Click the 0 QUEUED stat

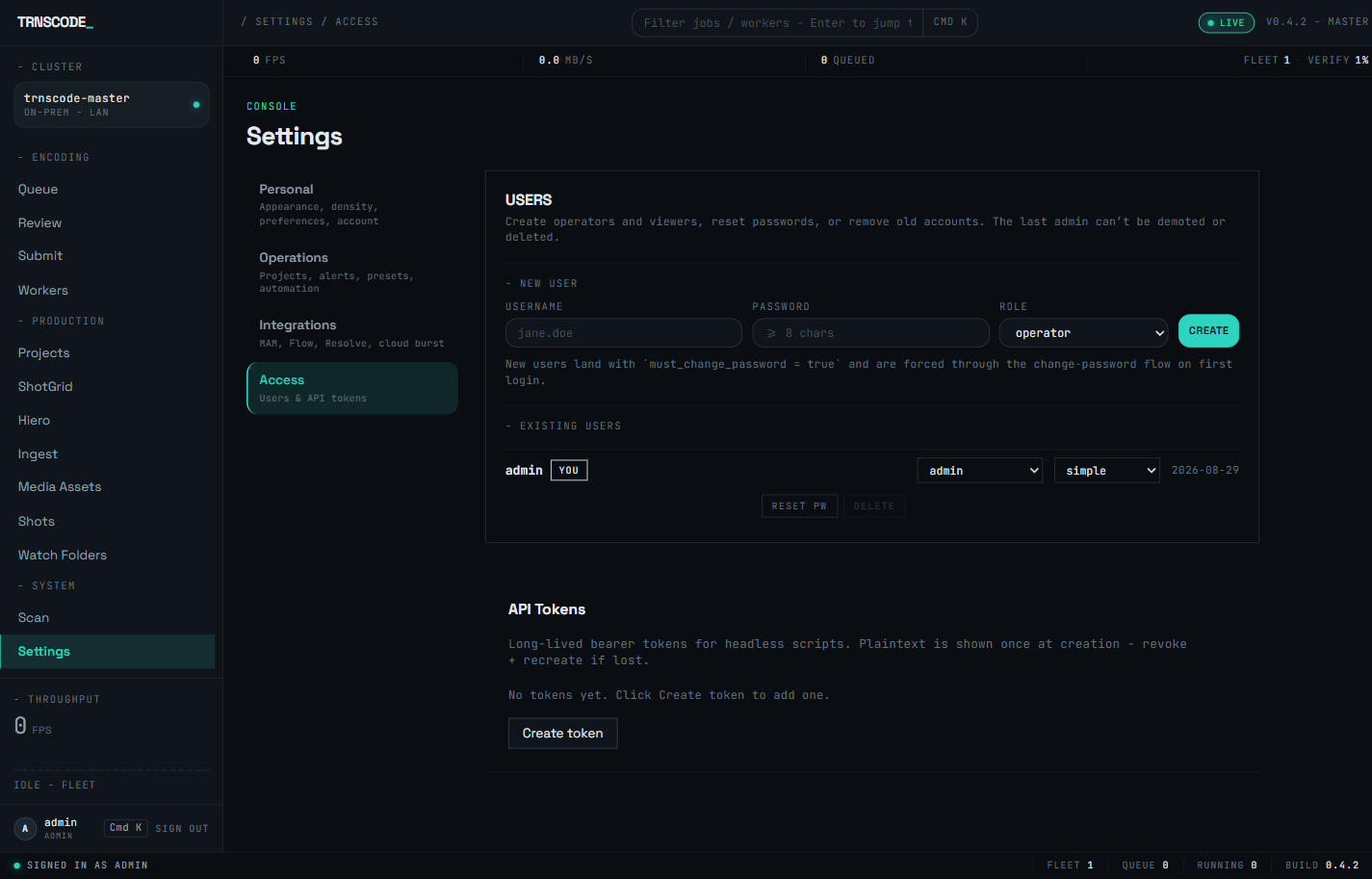(x=847, y=60)
